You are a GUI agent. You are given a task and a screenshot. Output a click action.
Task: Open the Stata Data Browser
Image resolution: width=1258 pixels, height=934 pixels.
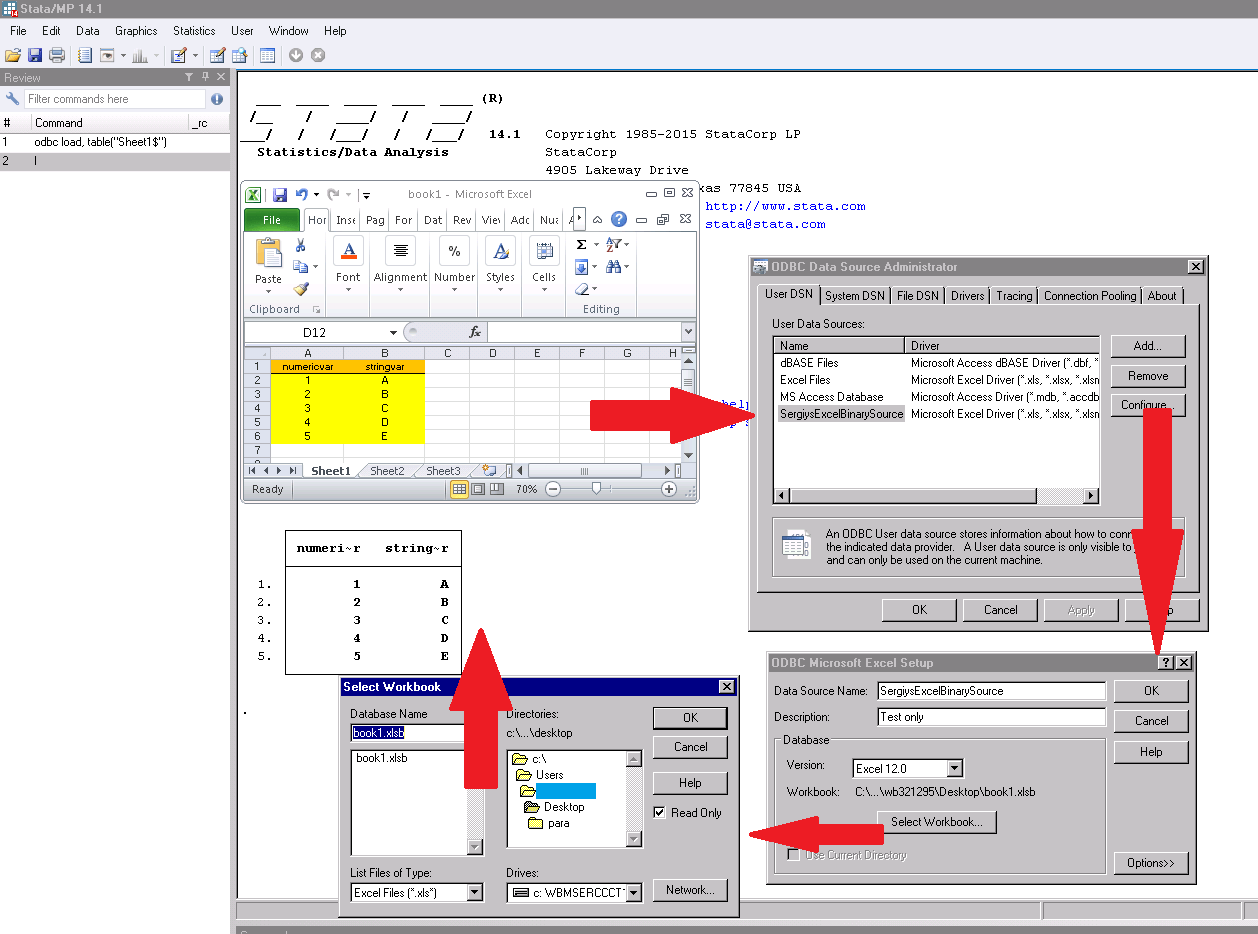pyautogui.click(x=240, y=55)
